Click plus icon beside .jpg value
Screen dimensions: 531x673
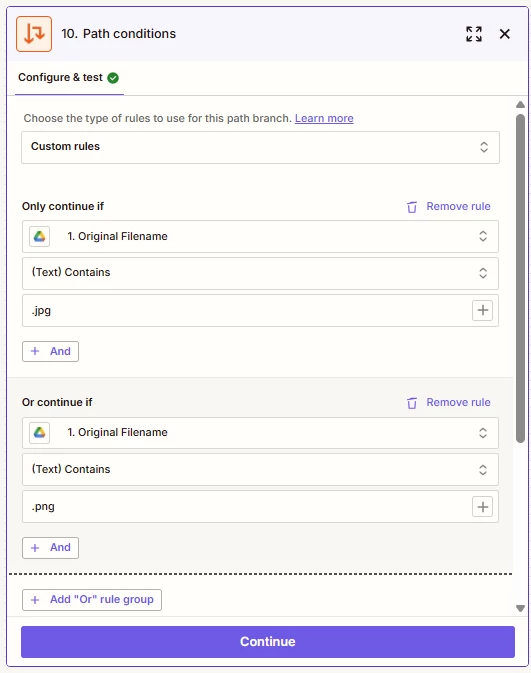click(482, 310)
